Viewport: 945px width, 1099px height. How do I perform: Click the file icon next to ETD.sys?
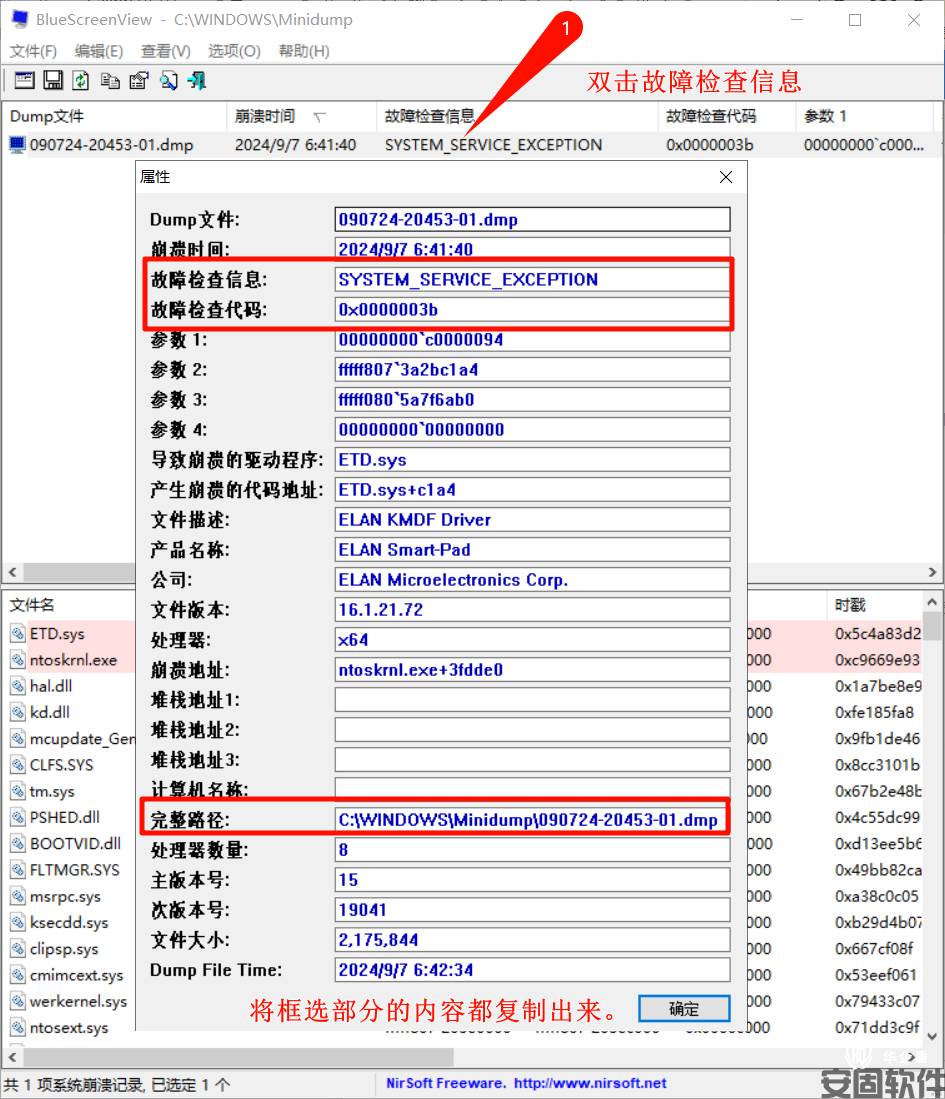tap(18, 634)
